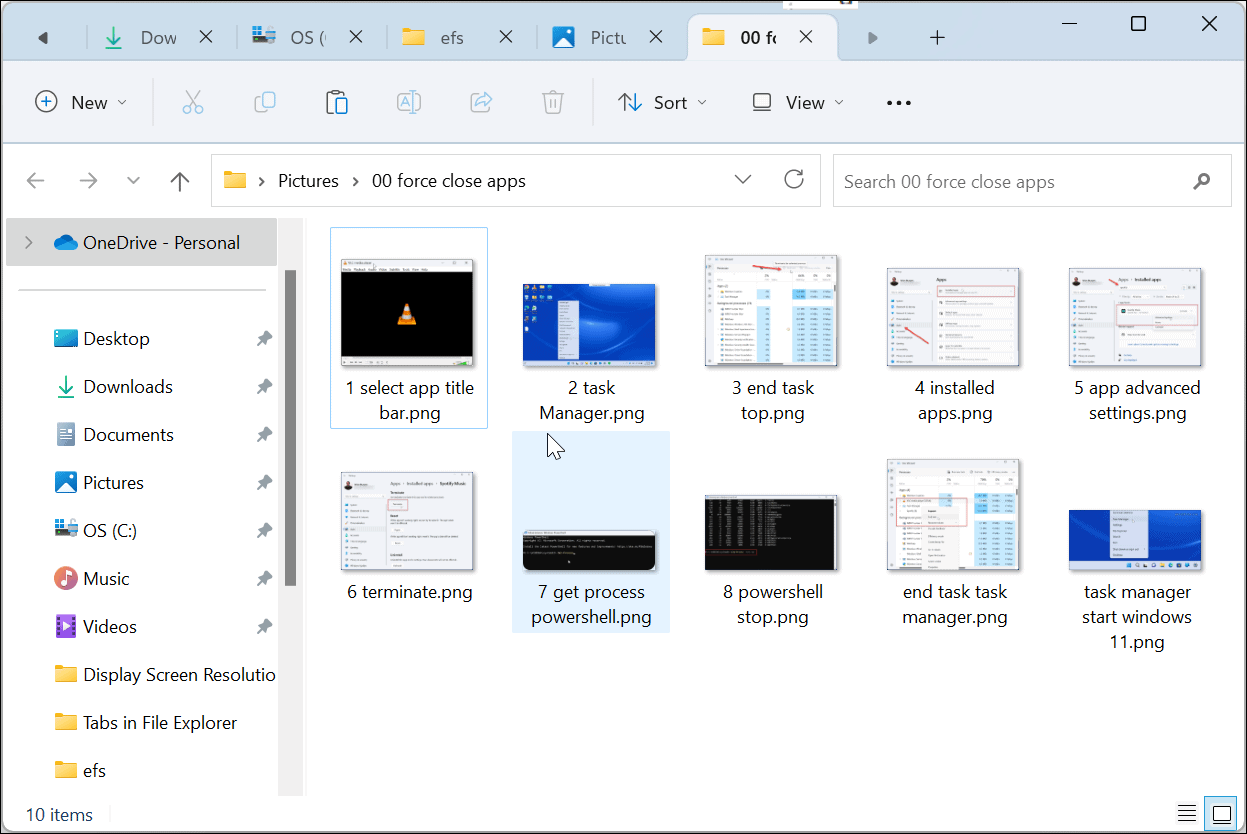Open Desktop in navigation pane
The width and height of the screenshot is (1247, 834).
pyautogui.click(x=116, y=339)
